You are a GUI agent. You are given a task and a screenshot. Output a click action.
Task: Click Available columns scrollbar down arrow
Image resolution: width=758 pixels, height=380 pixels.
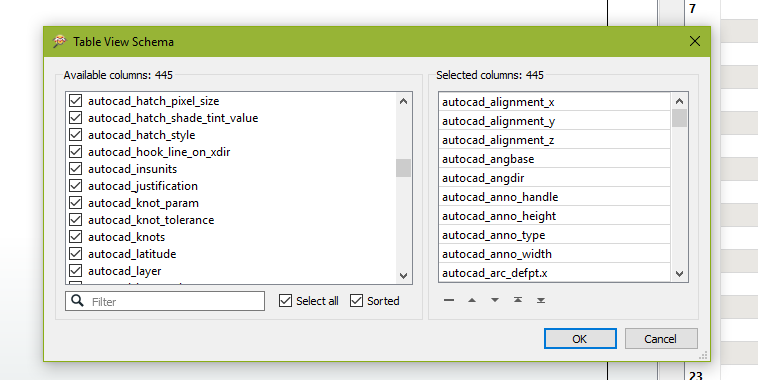pyautogui.click(x=403, y=276)
